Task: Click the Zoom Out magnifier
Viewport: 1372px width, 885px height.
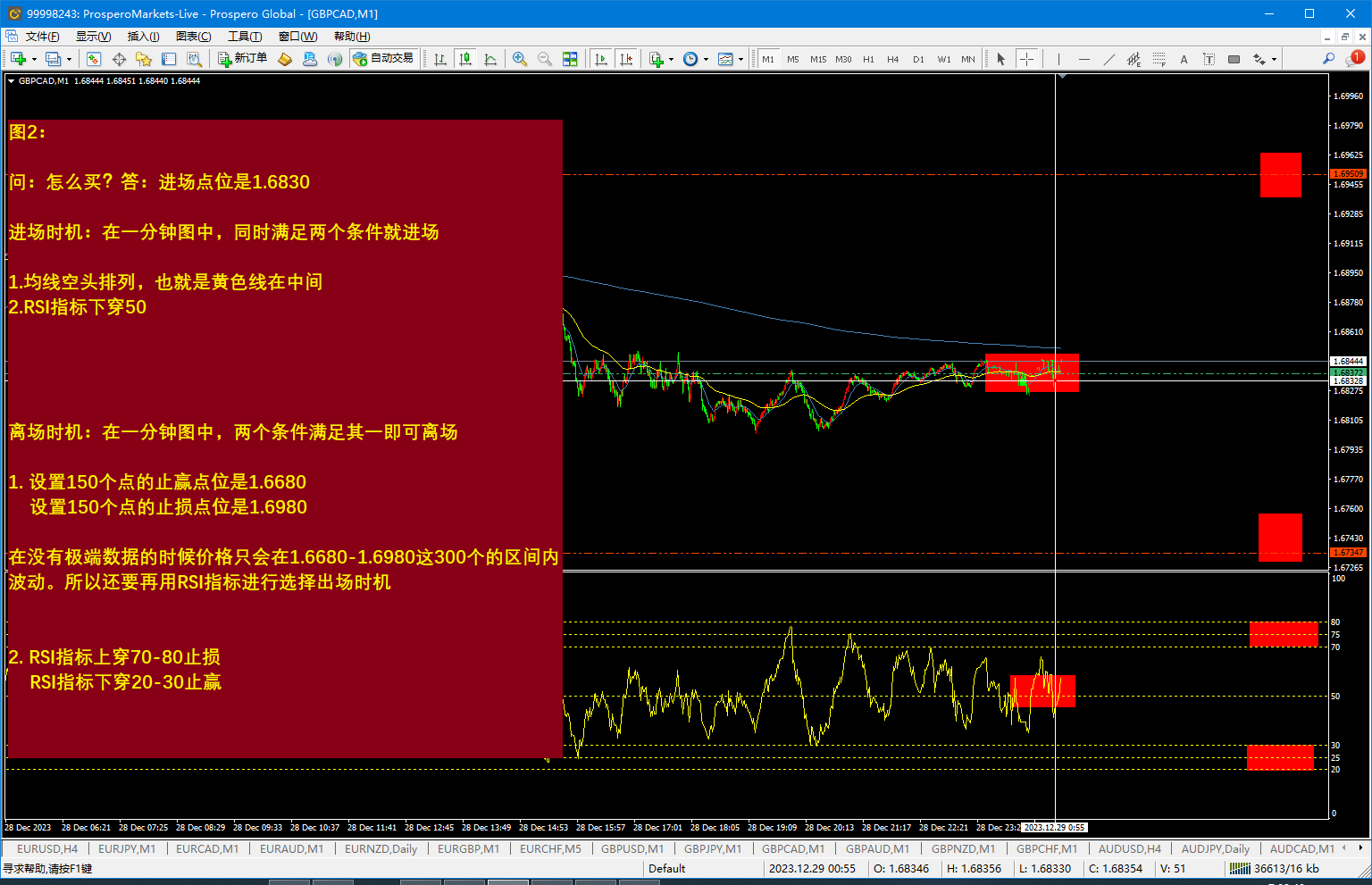Action: [545, 59]
